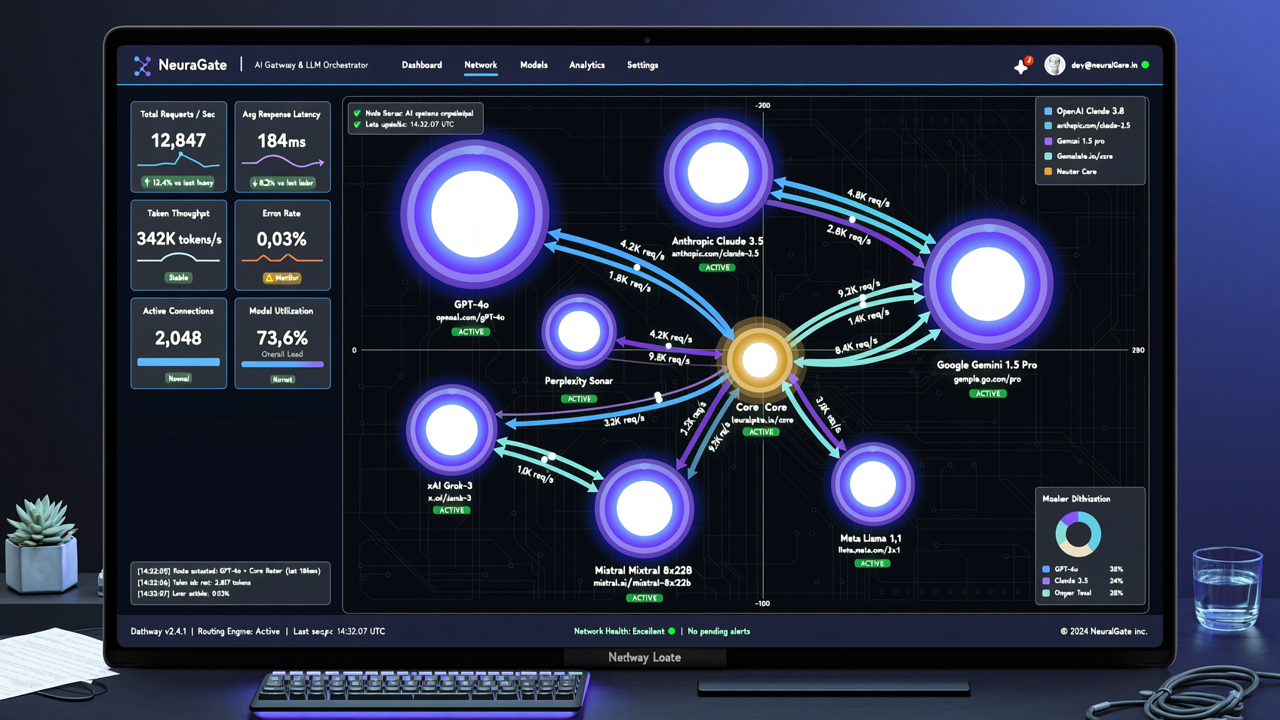Click the ACTIVE badge under Perplexity Sonar

pos(579,399)
